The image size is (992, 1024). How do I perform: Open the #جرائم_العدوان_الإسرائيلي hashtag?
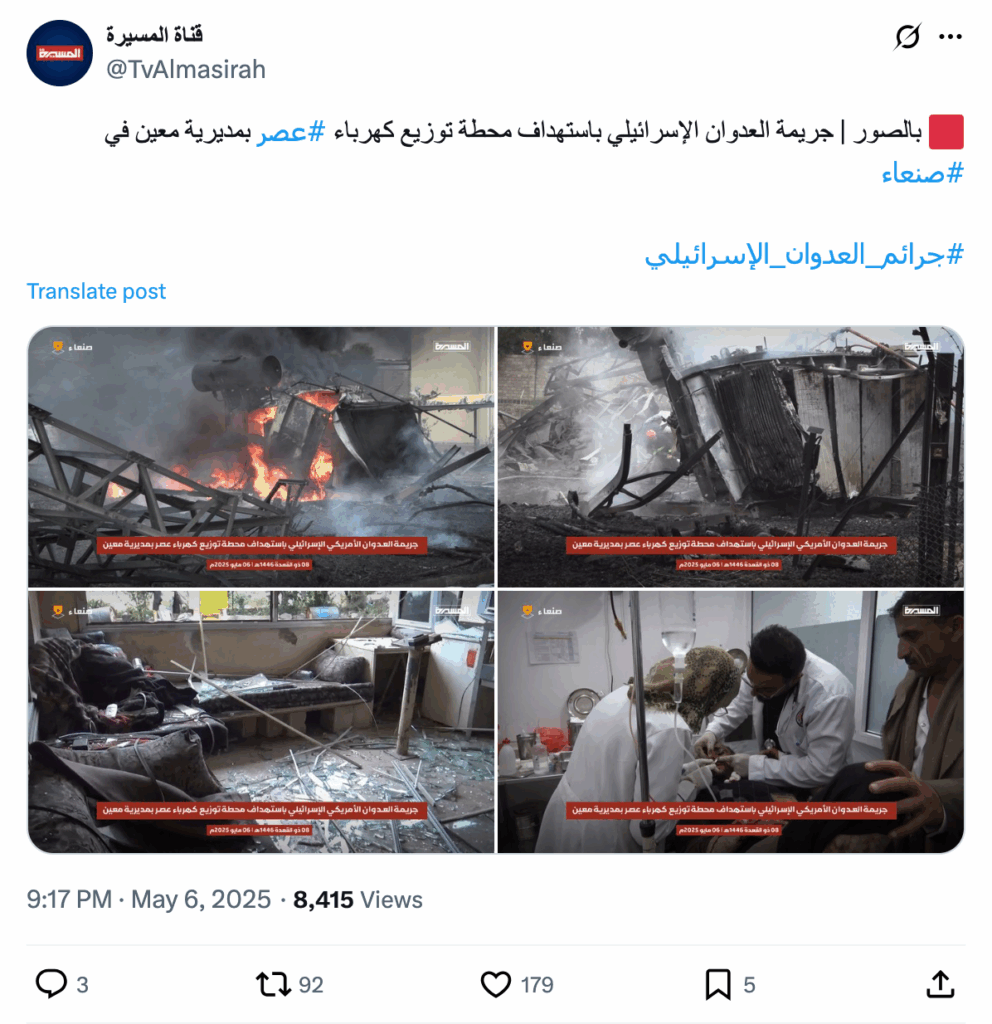coord(804,255)
